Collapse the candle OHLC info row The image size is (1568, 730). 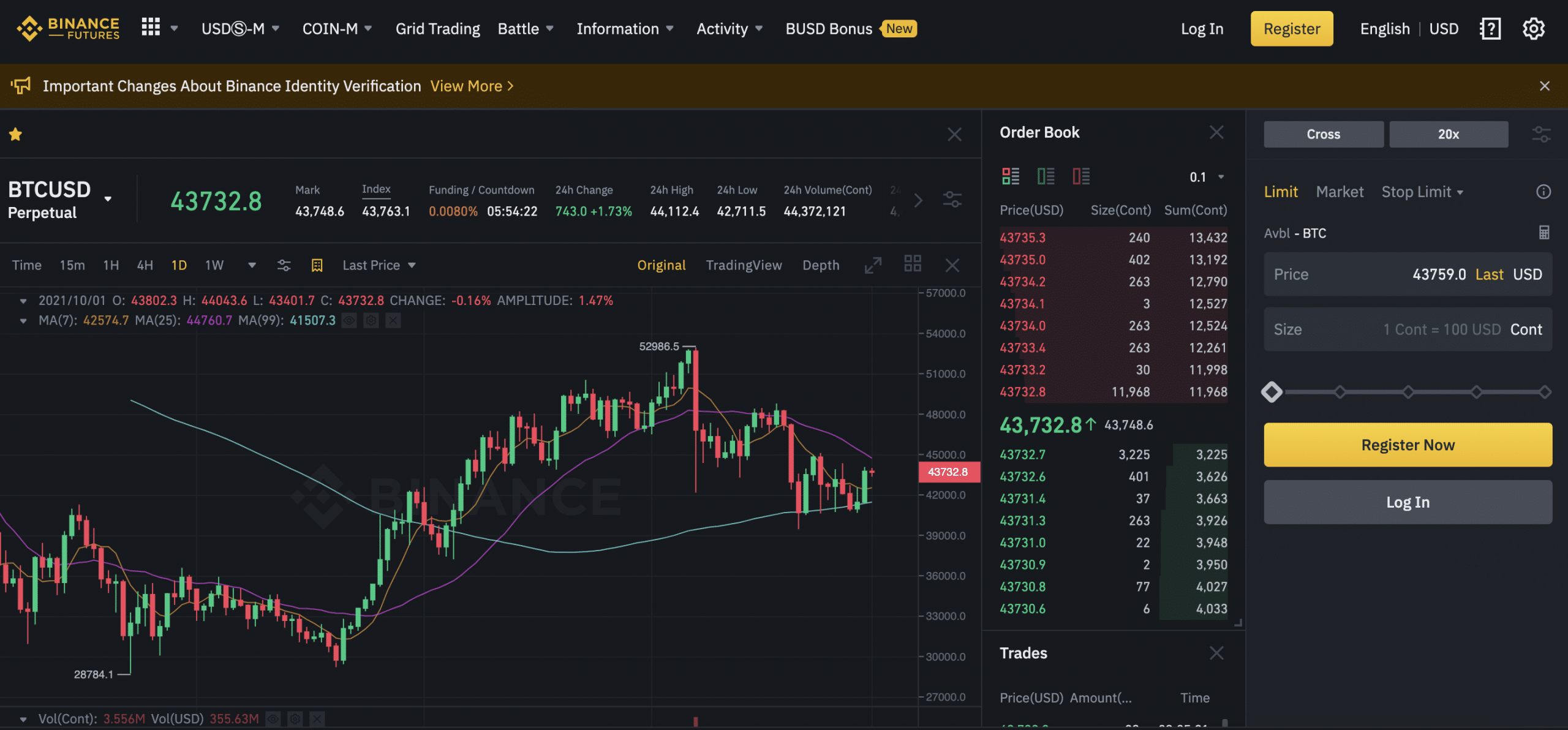pos(23,301)
